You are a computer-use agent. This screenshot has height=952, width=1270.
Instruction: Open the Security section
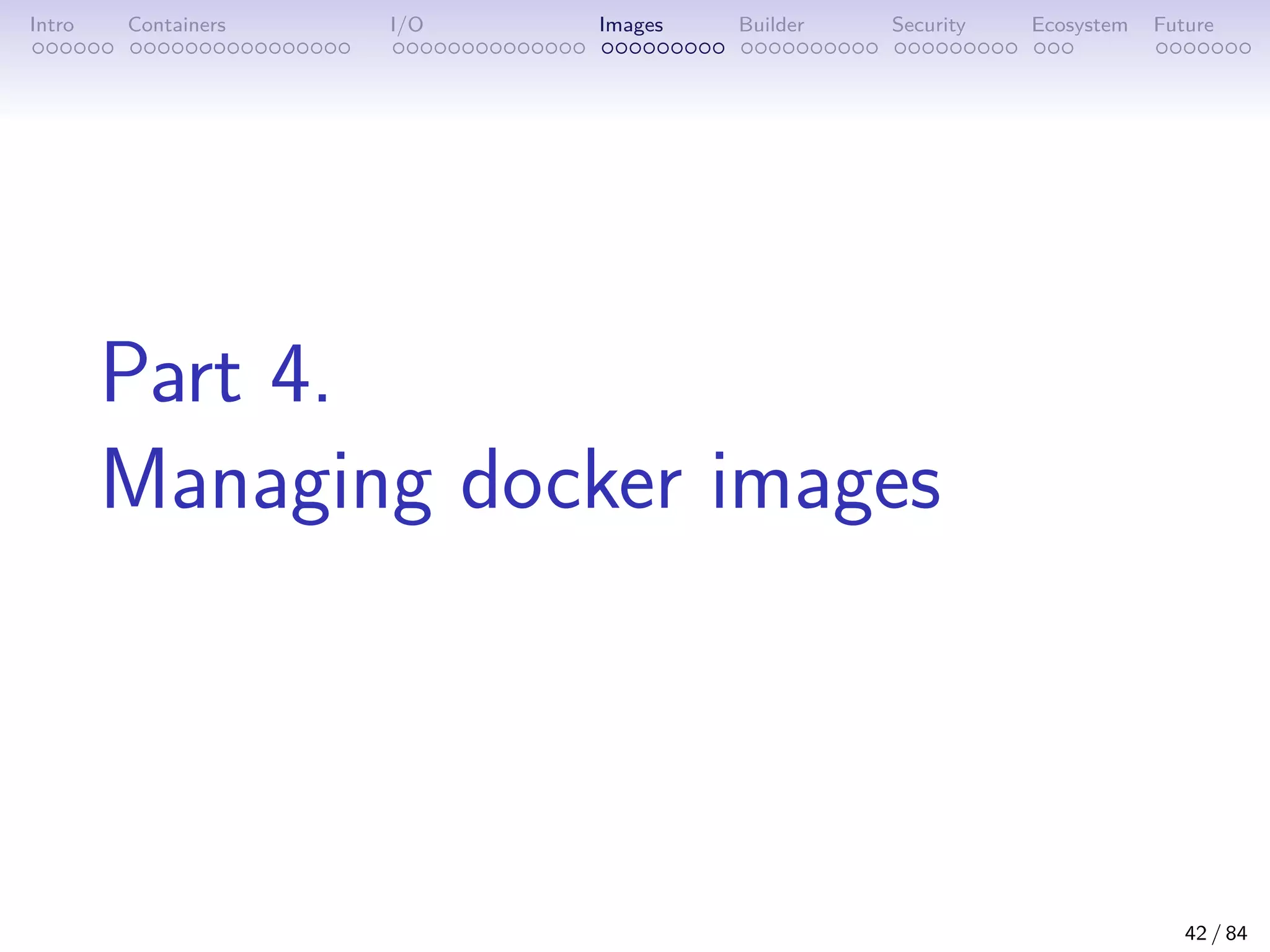click(928, 25)
